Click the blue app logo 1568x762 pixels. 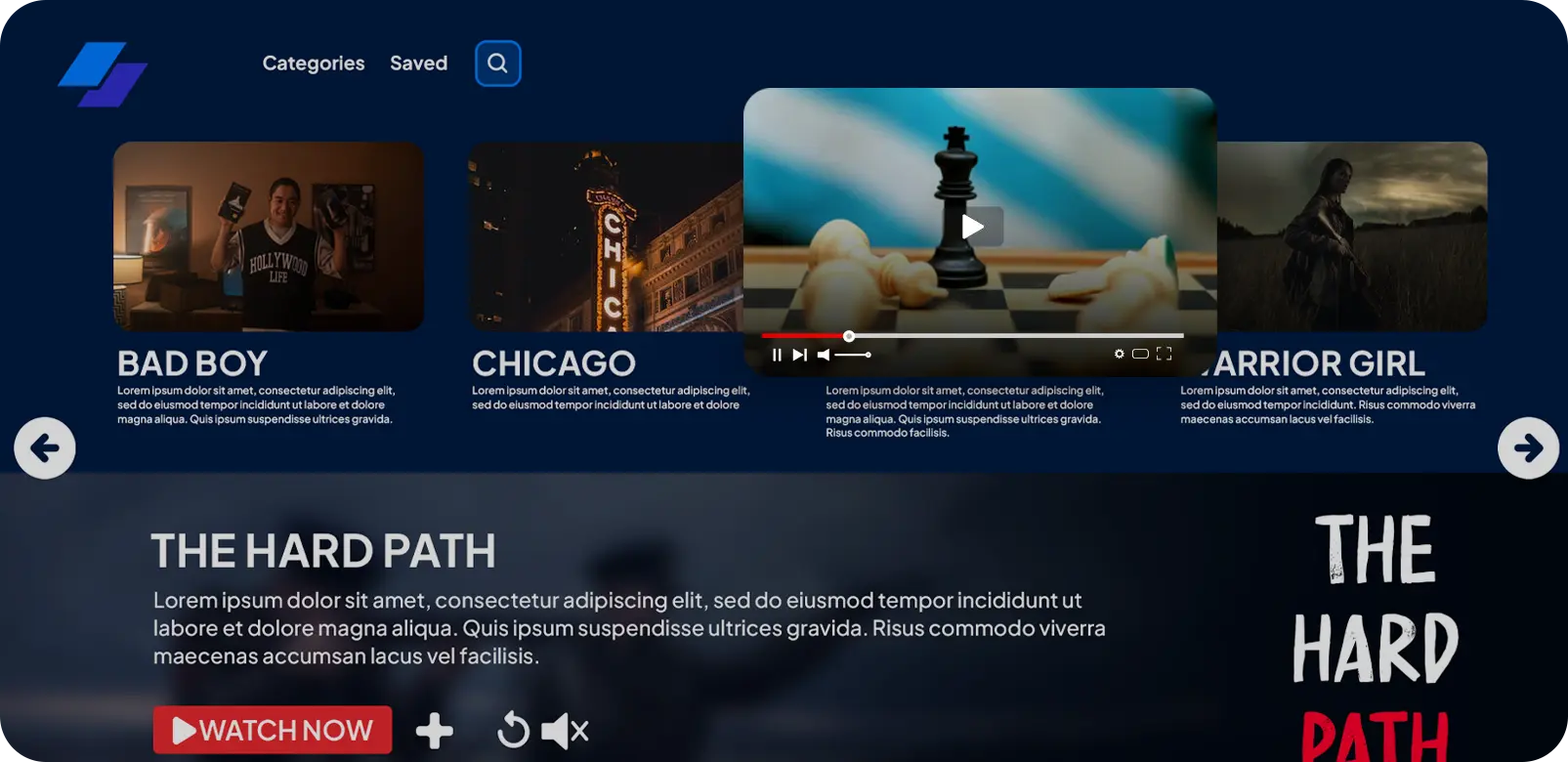tap(103, 74)
